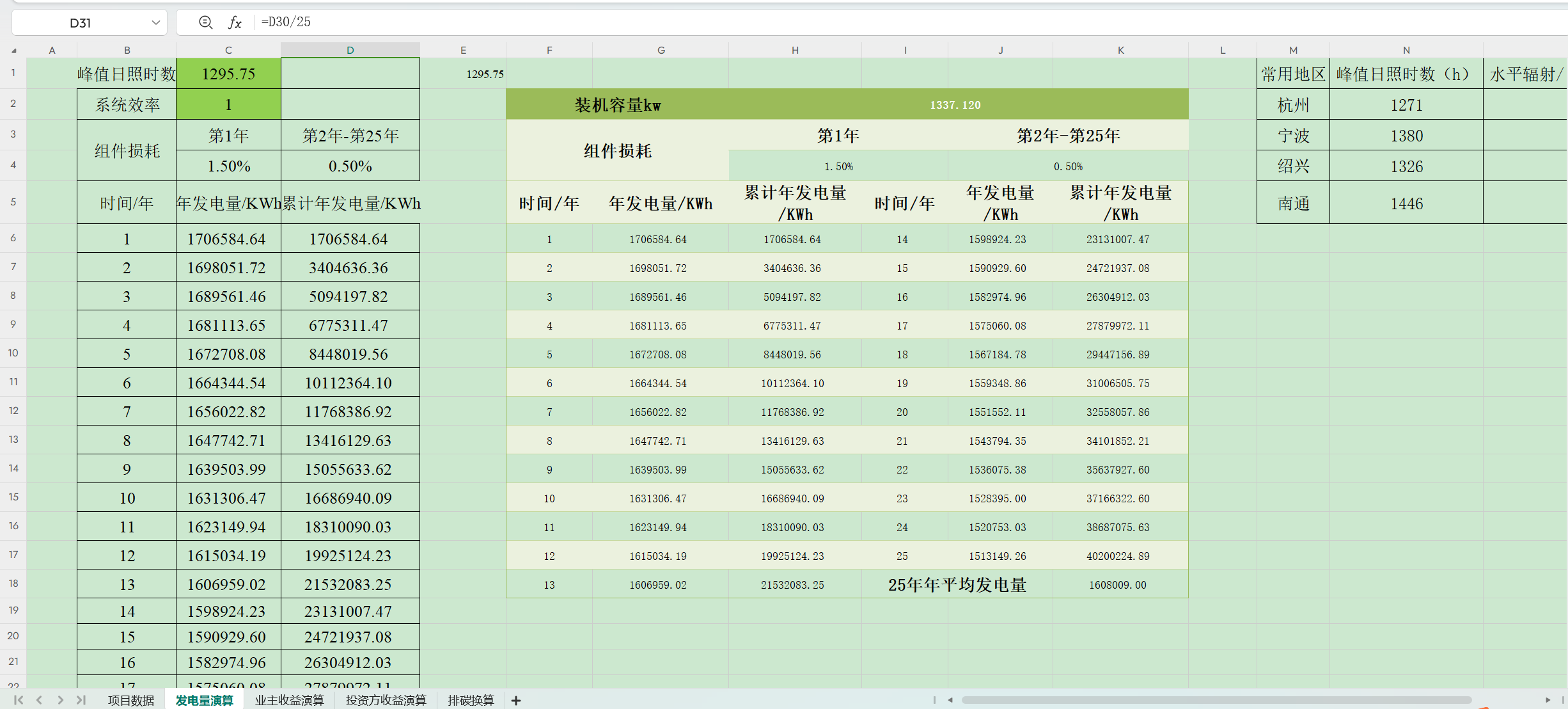
Task: Click the zoom magnifier icon in formula bar
Action: (205, 22)
